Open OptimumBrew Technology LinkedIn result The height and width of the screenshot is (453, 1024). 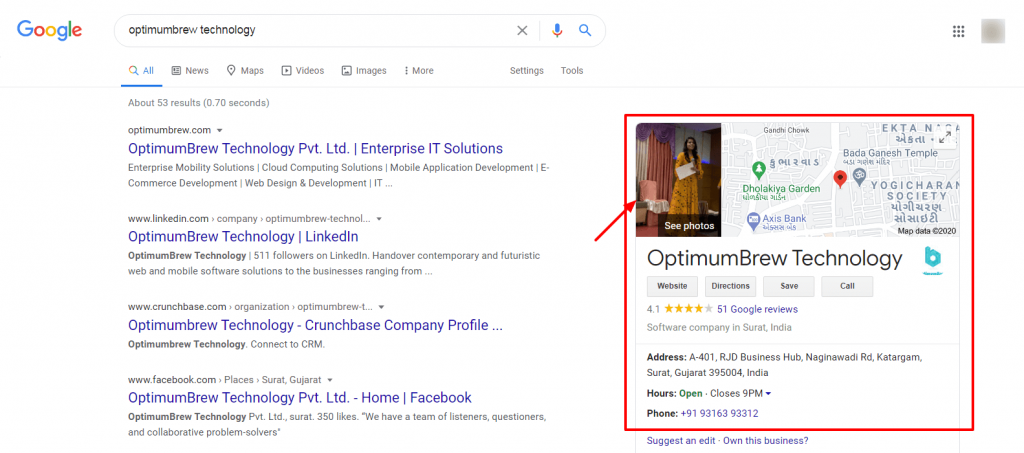[x=243, y=236]
